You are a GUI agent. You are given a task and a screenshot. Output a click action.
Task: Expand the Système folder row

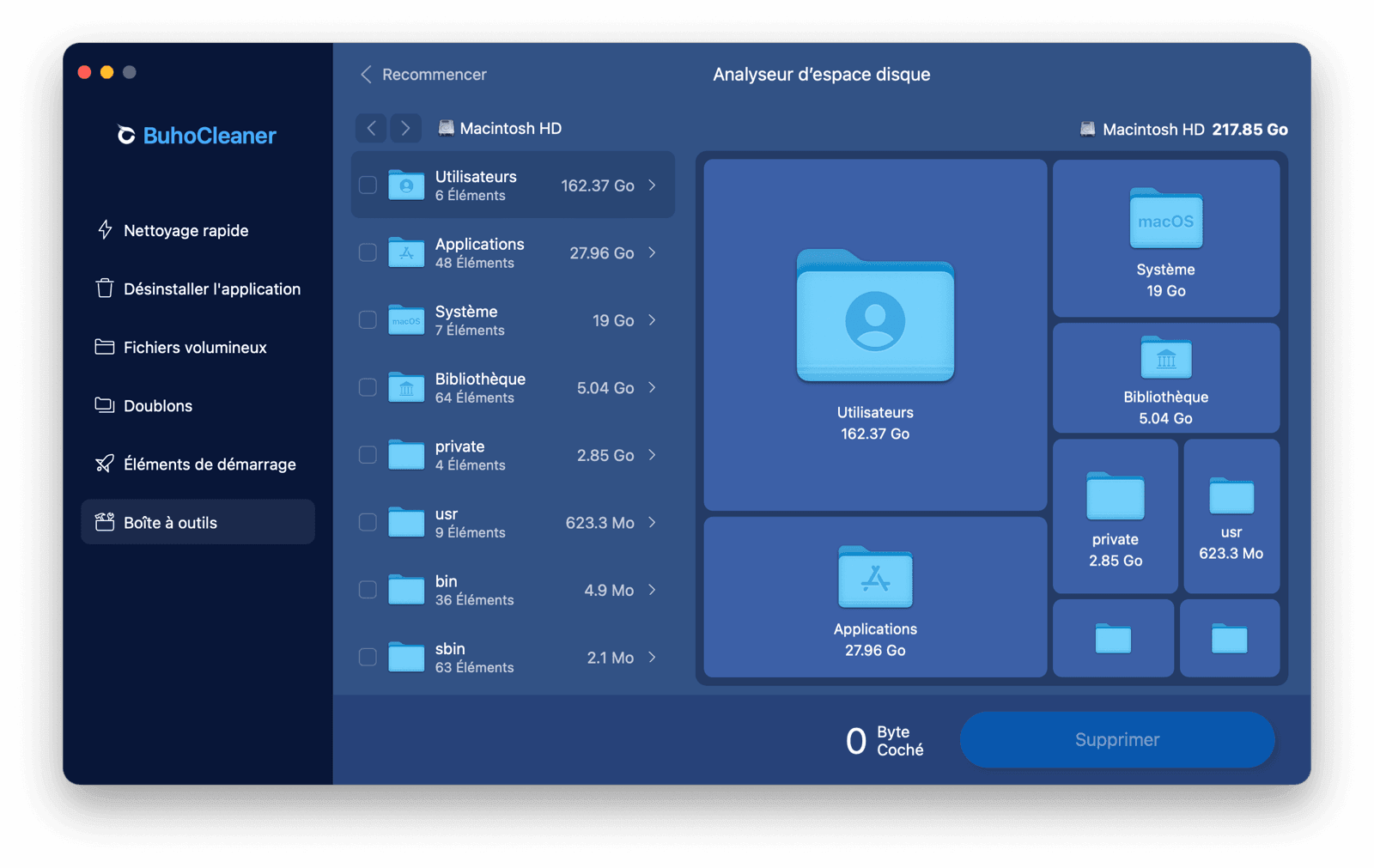654,319
